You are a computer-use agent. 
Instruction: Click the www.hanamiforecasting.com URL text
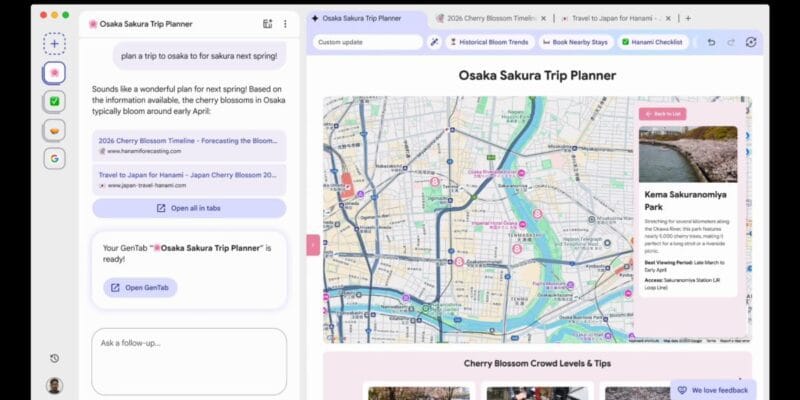coord(144,152)
